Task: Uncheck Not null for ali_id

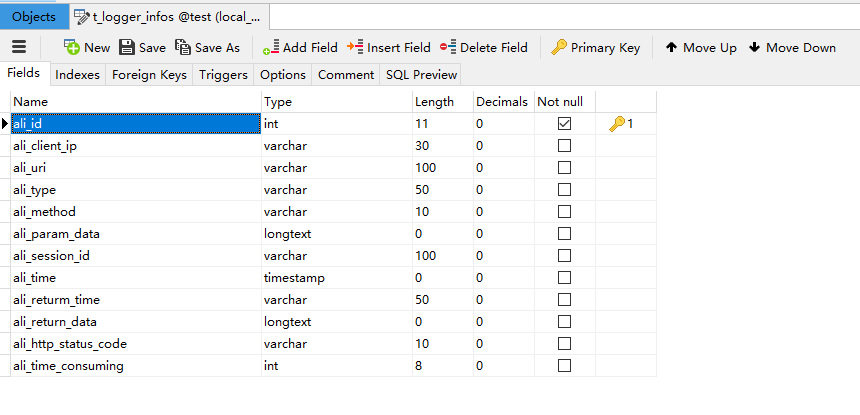Action: pyautogui.click(x=564, y=124)
